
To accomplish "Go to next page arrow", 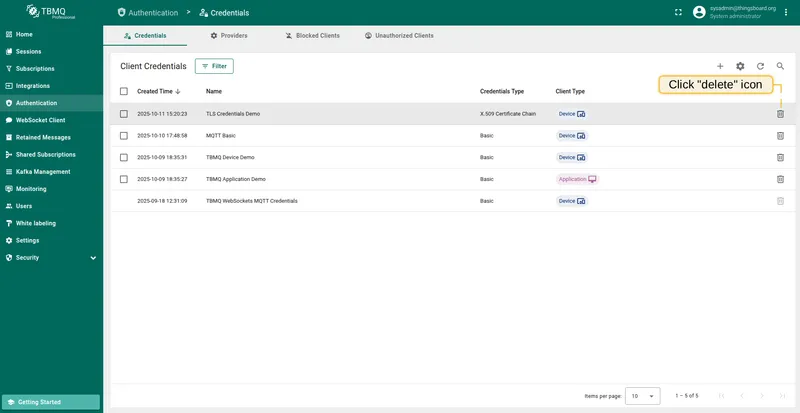I will (x=762, y=396).
